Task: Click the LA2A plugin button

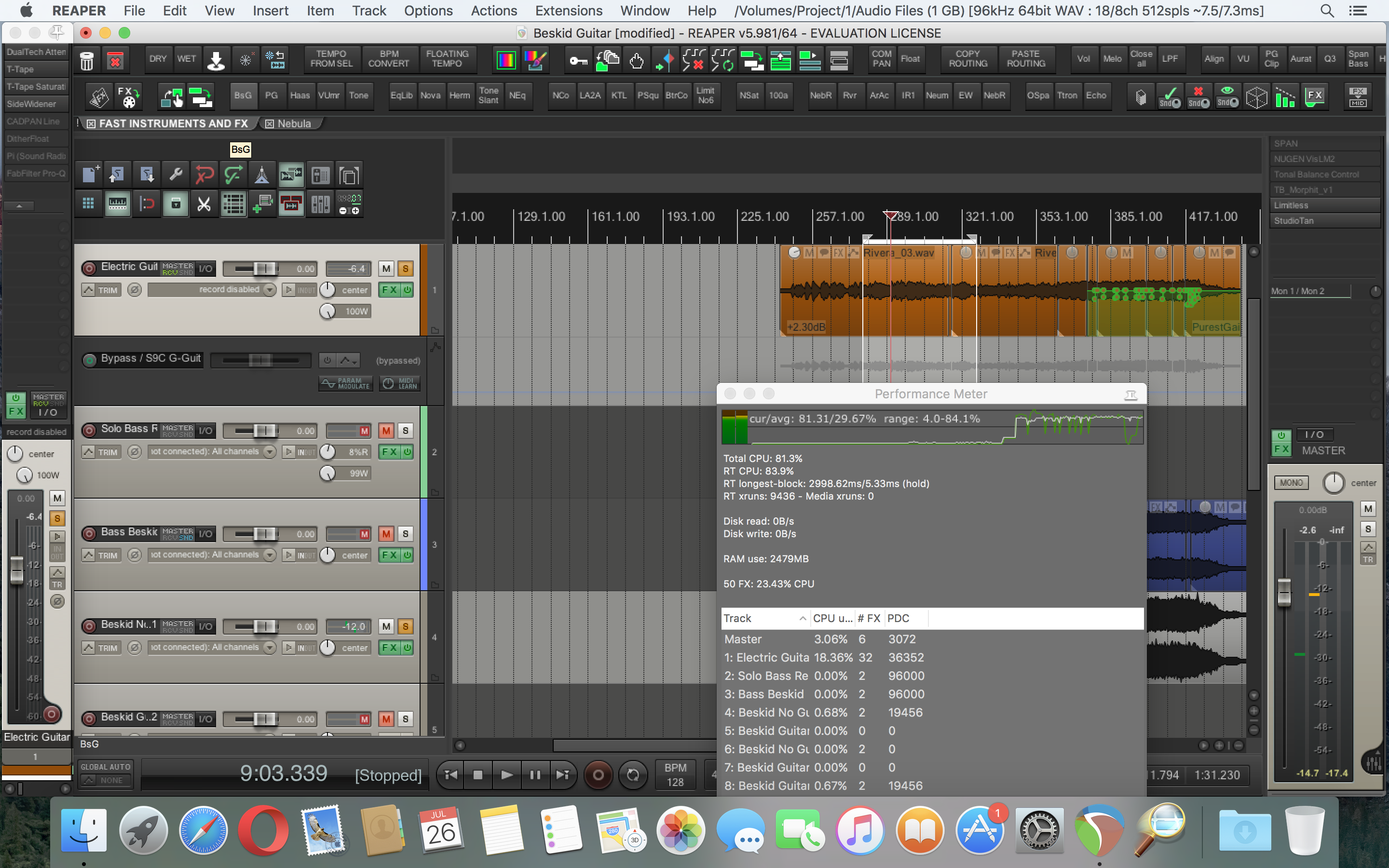Action: [x=589, y=95]
